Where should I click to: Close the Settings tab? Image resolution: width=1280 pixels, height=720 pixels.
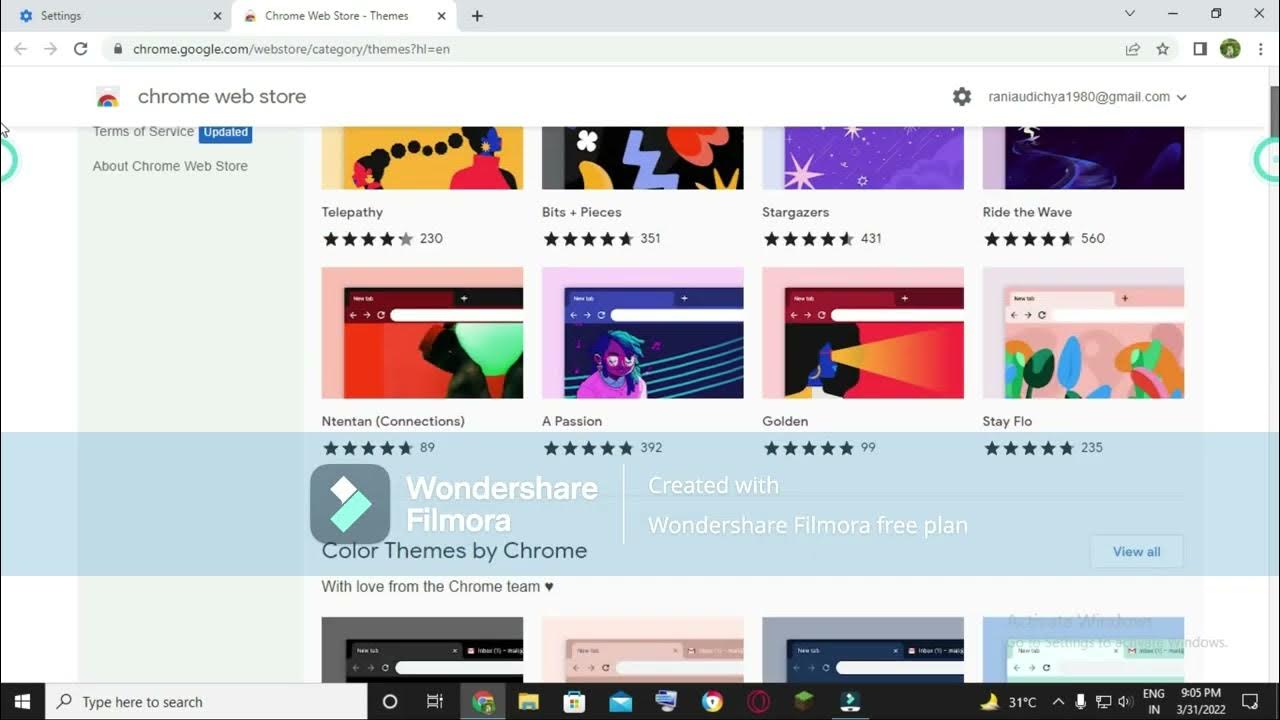217,16
